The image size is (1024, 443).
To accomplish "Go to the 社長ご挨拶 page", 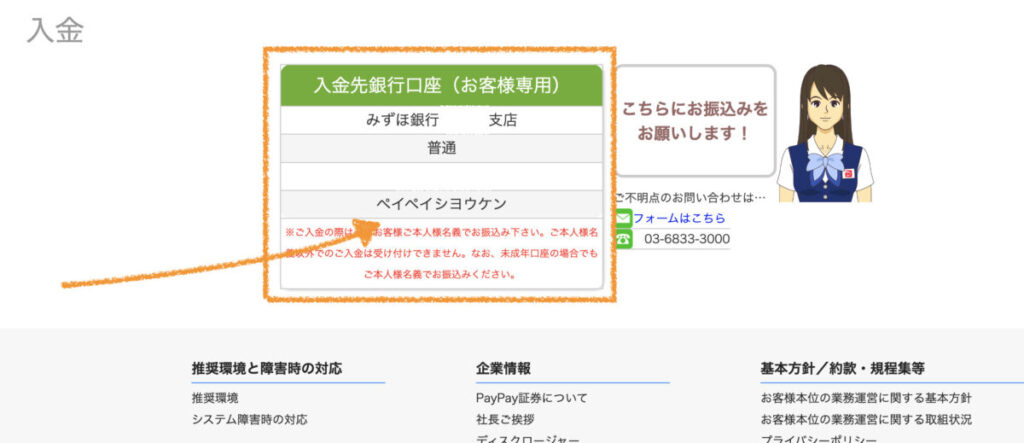I will tap(505, 419).
